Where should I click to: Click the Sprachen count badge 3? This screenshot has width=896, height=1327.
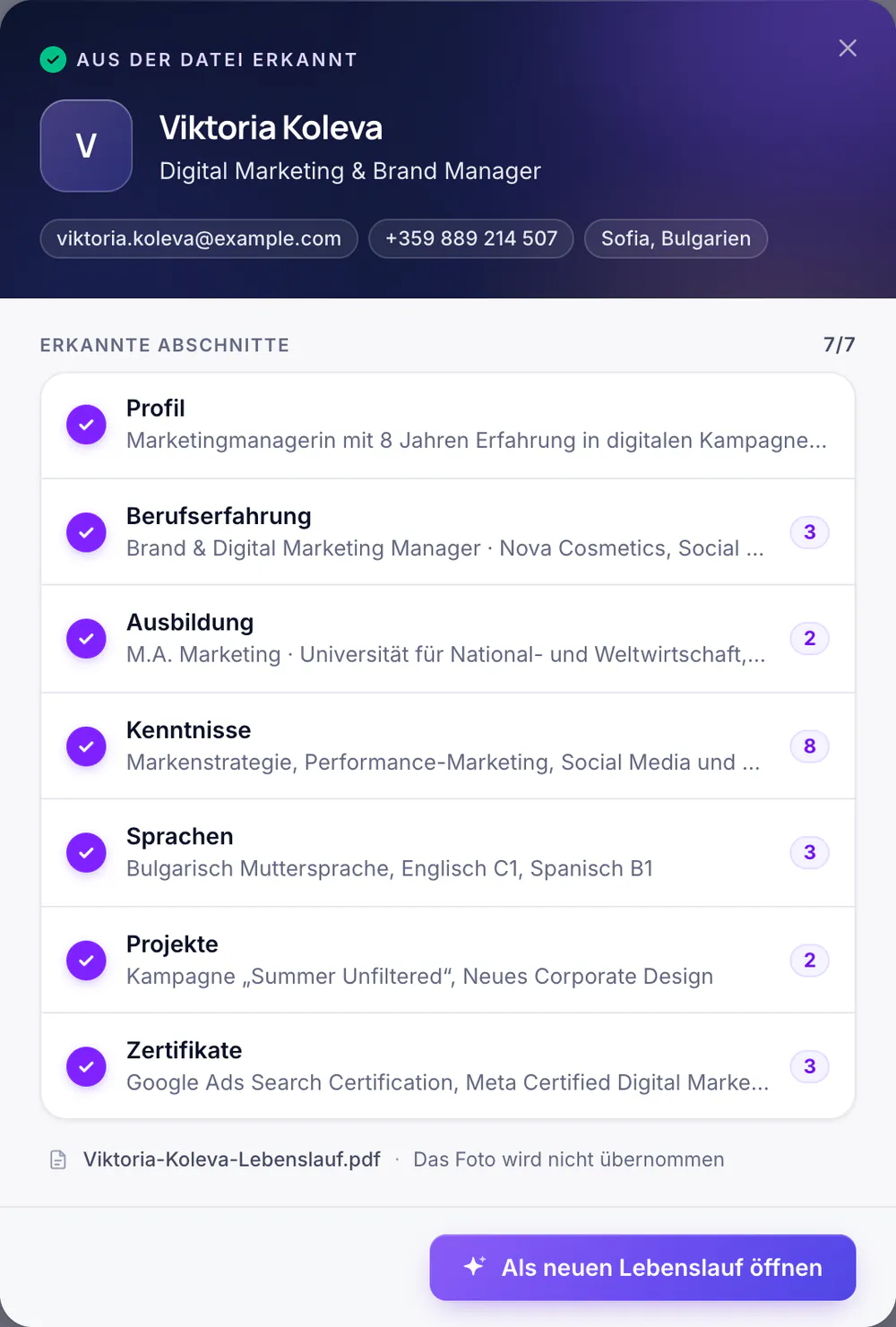click(x=810, y=852)
